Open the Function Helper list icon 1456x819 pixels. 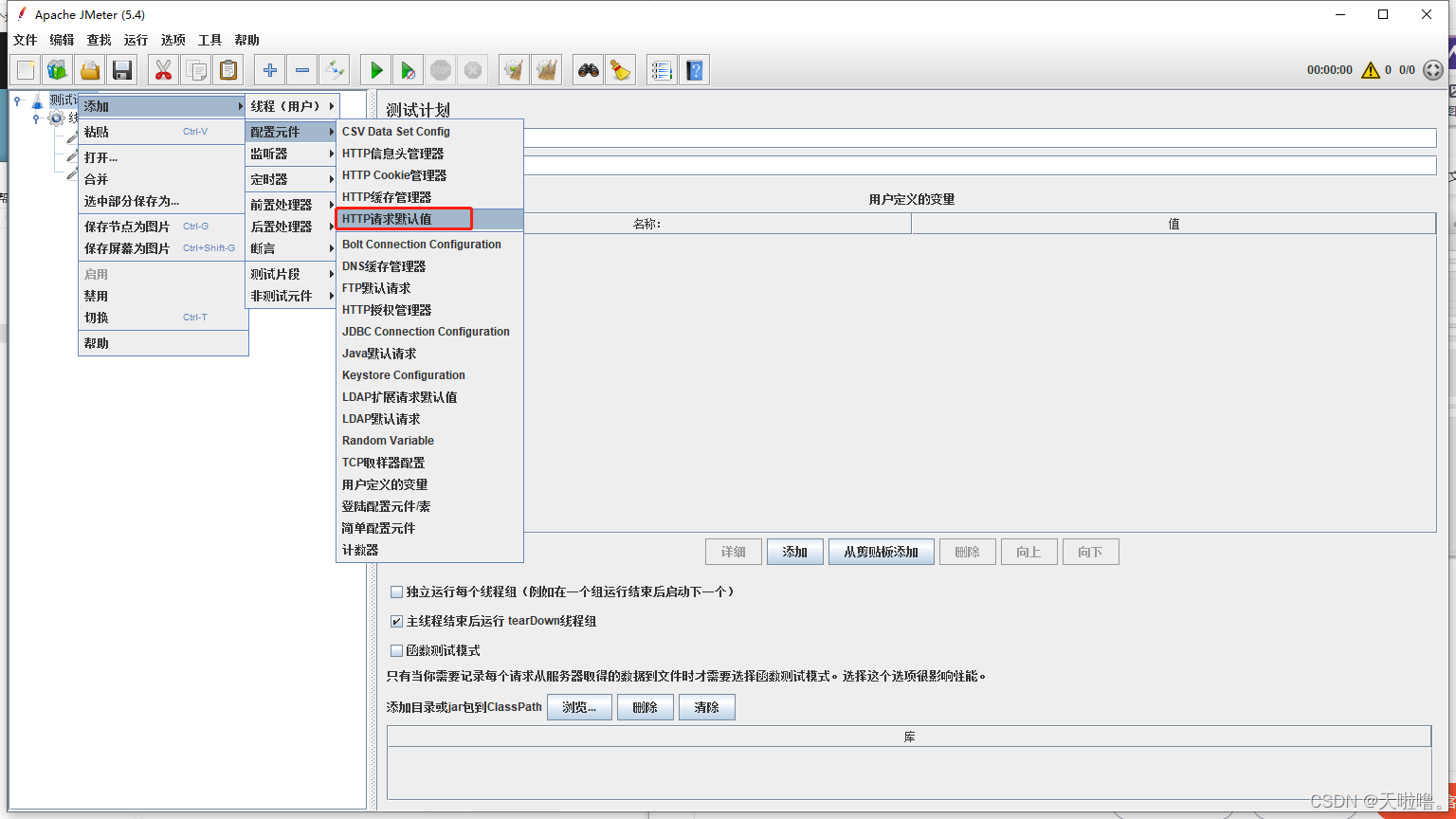pyautogui.click(x=663, y=70)
